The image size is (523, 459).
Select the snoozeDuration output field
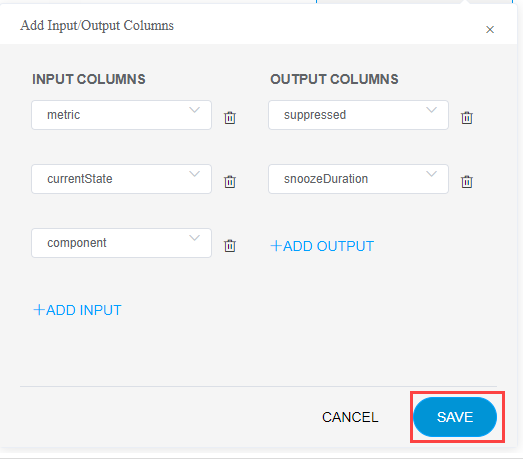click(358, 179)
